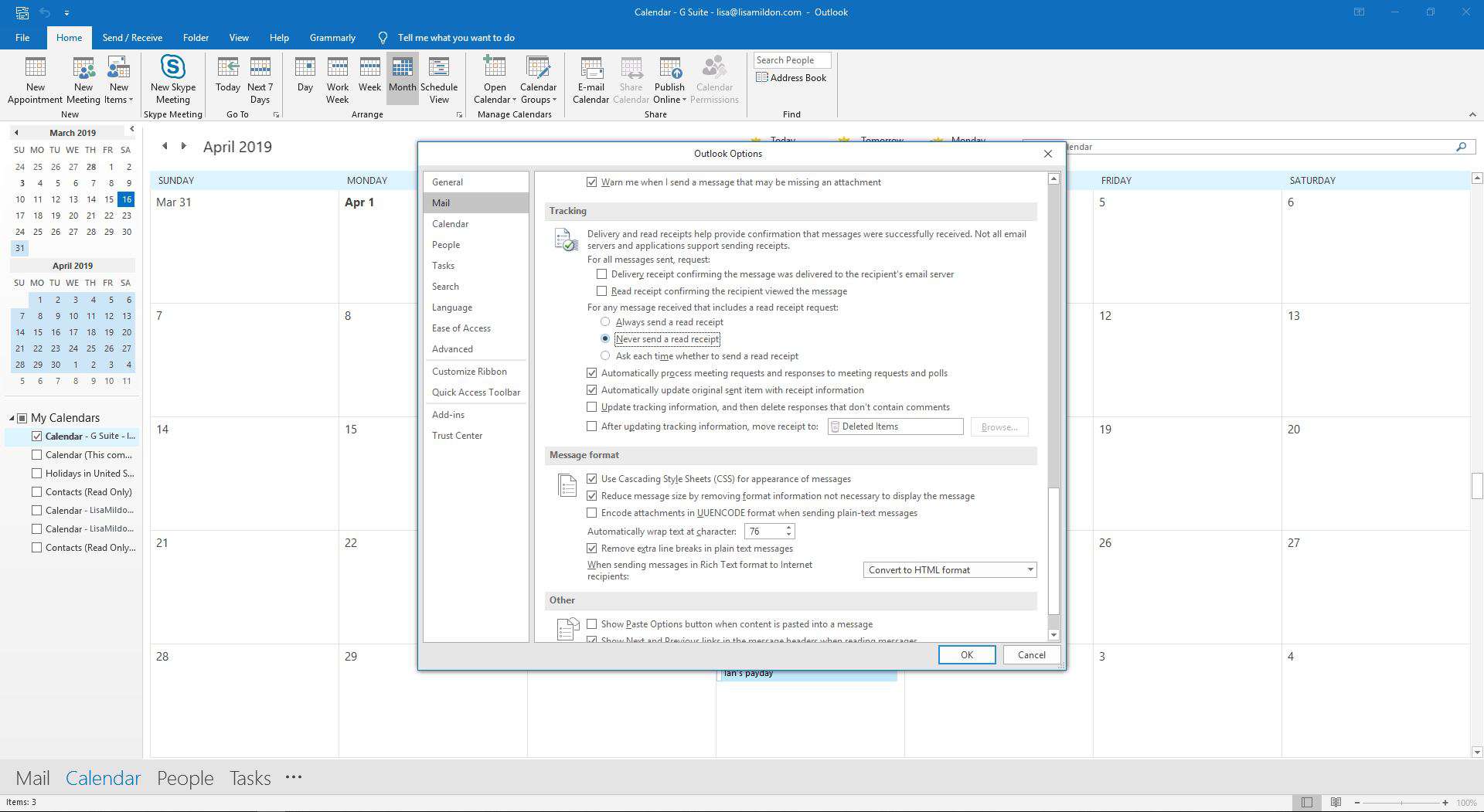1484x812 pixels.
Task: Open the Open Calendar dropdown
Action: click(495, 80)
